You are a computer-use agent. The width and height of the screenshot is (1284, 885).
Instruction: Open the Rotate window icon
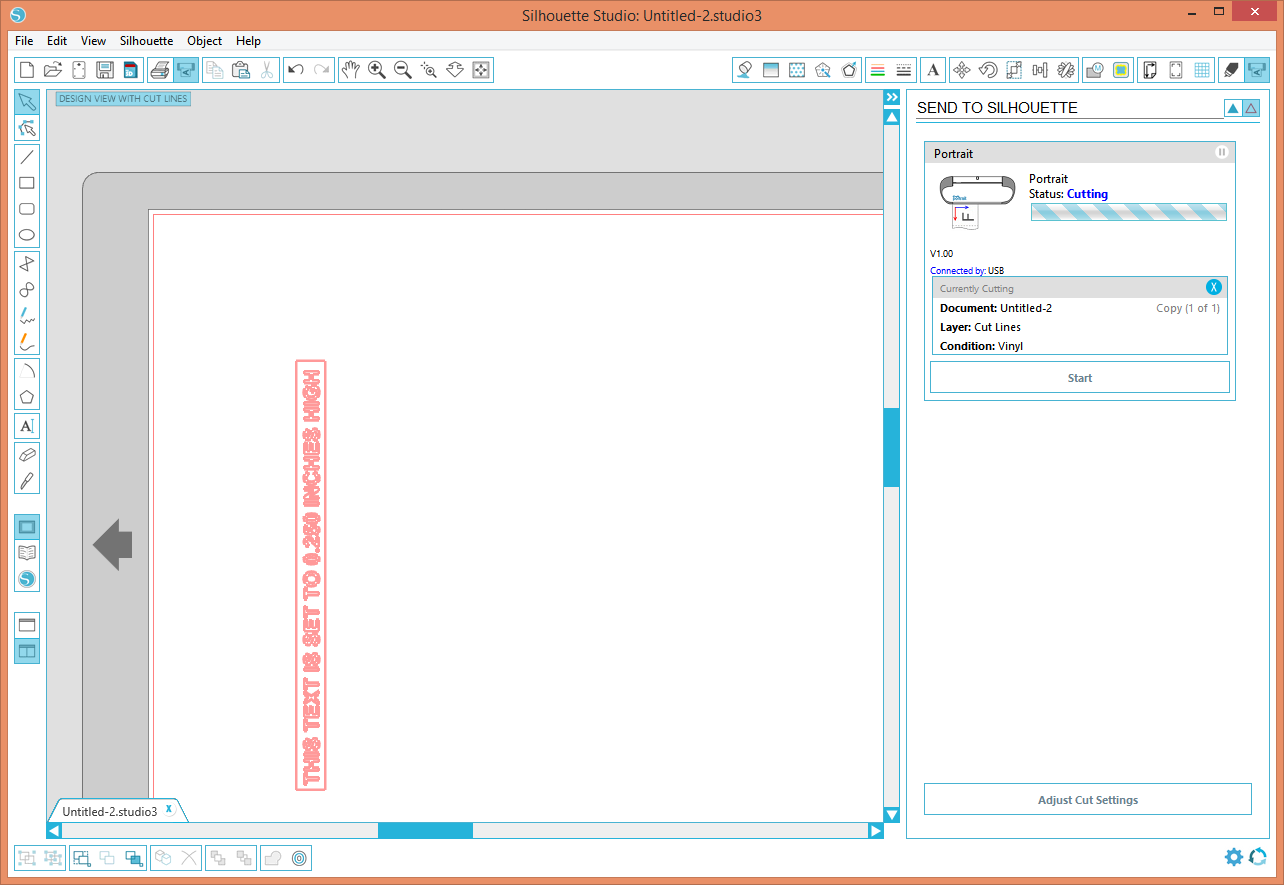tap(987, 70)
